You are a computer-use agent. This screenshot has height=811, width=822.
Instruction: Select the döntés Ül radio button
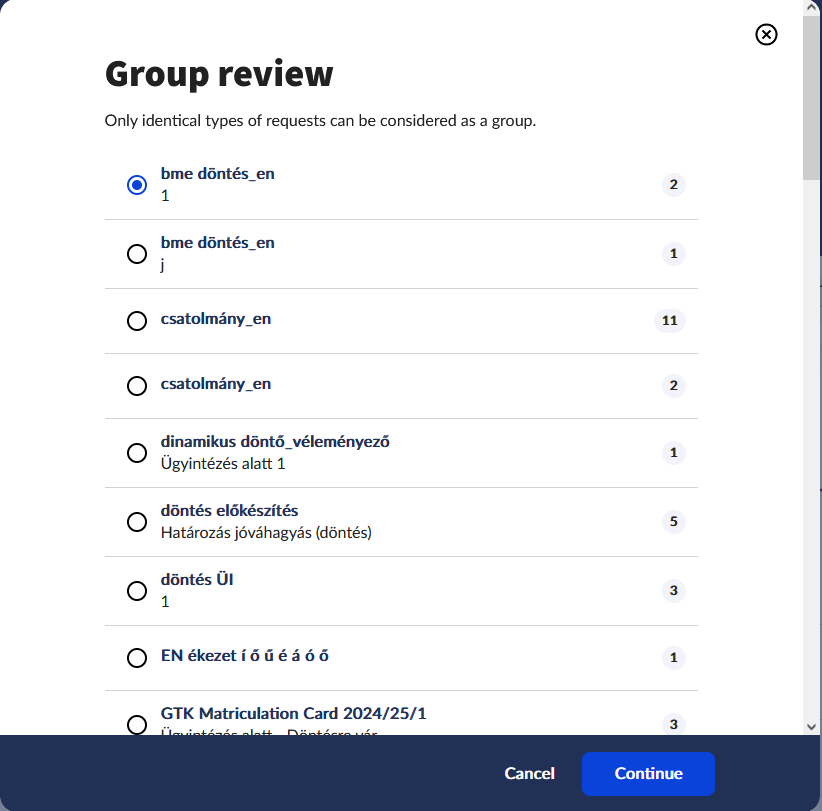(137, 591)
